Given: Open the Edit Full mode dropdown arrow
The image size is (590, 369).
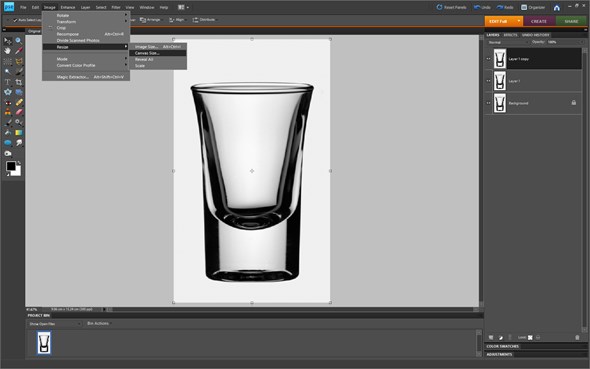Looking at the screenshot, I should [519, 21].
